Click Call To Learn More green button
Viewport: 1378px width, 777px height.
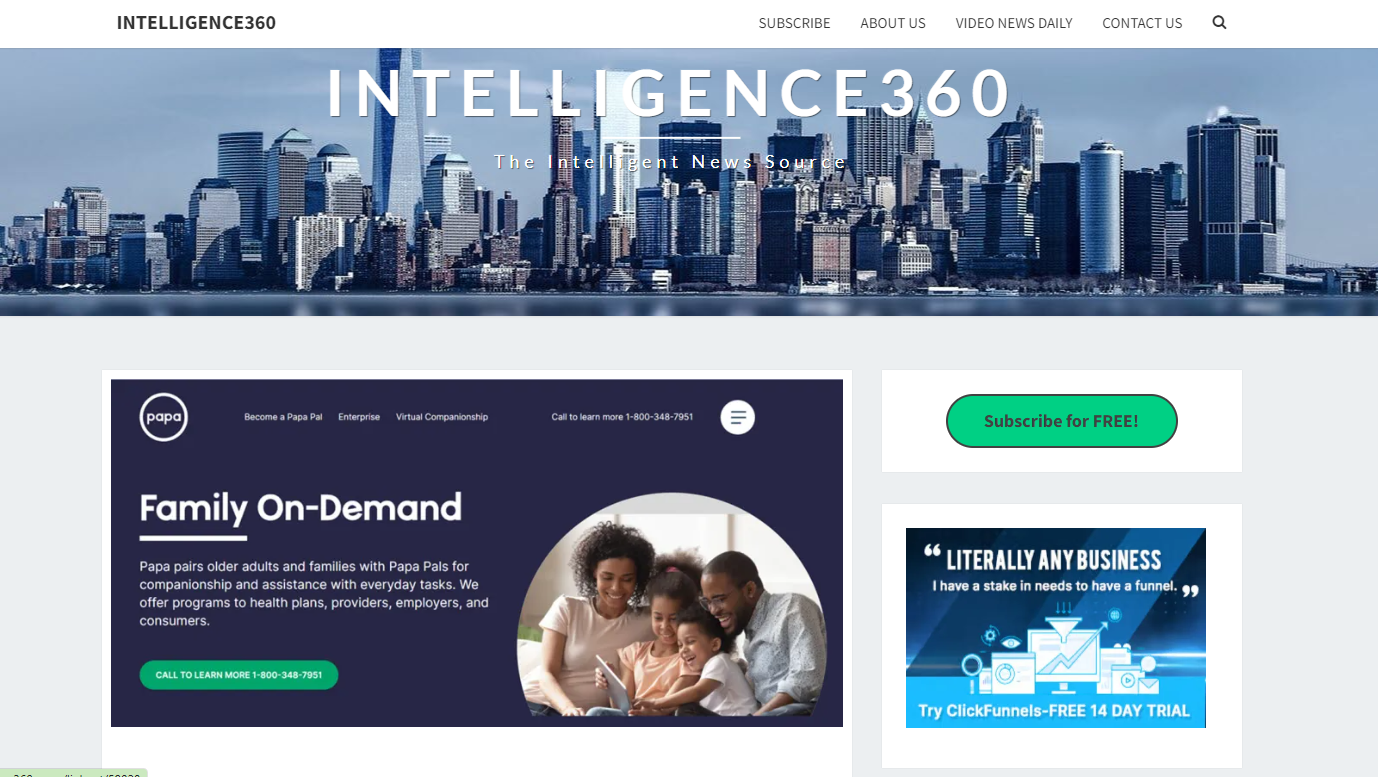click(239, 675)
